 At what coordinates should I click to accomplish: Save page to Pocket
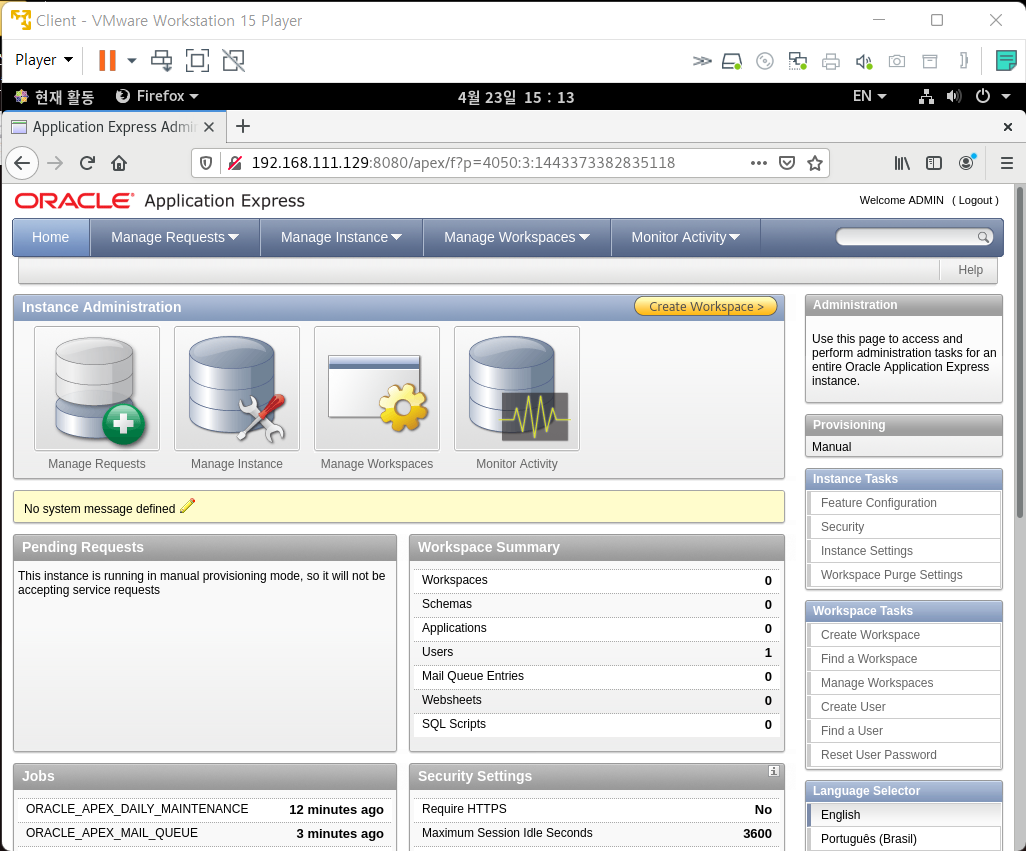(x=787, y=163)
